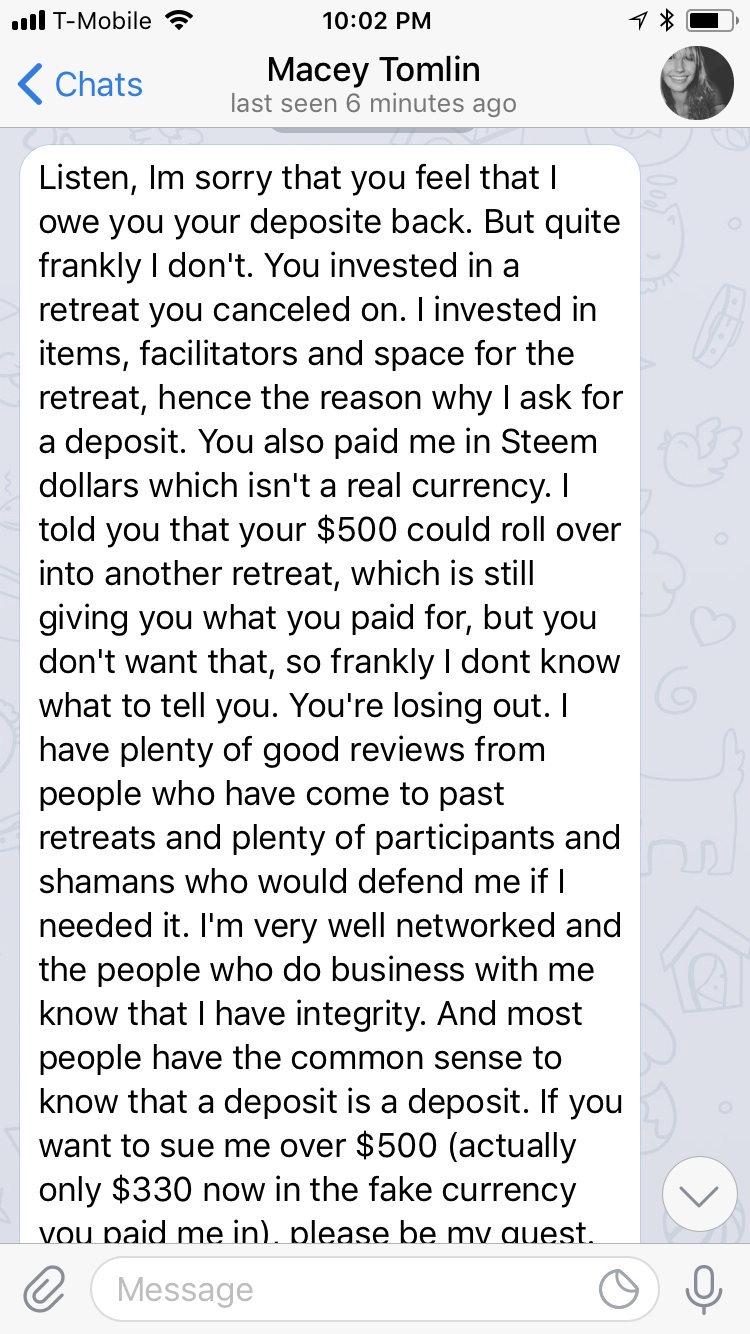Tap the back chevron arrow
This screenshot has width=750, height=1334.
click(30, 84)
